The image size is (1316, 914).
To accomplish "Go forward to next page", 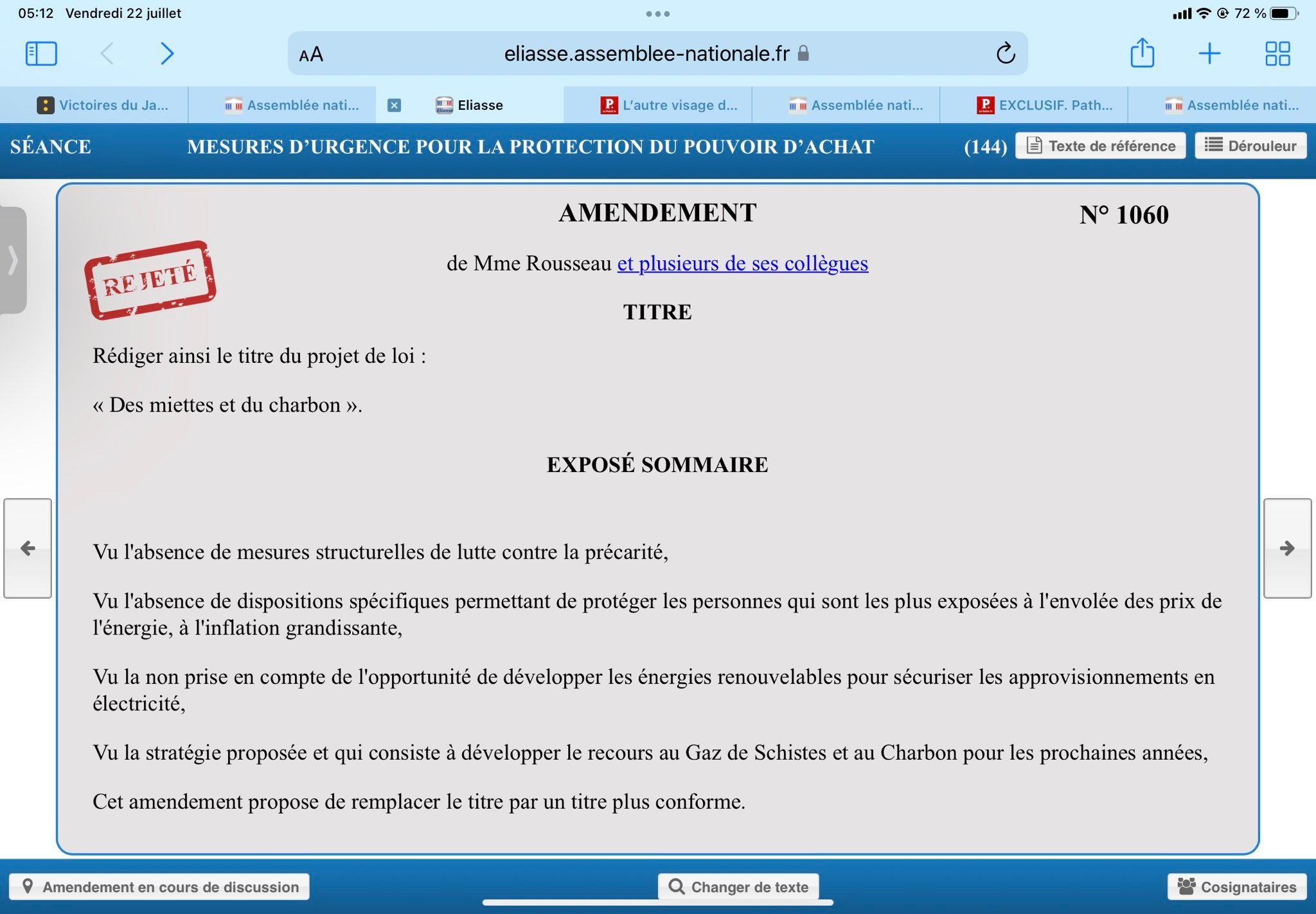I will (x=166, y=53).
